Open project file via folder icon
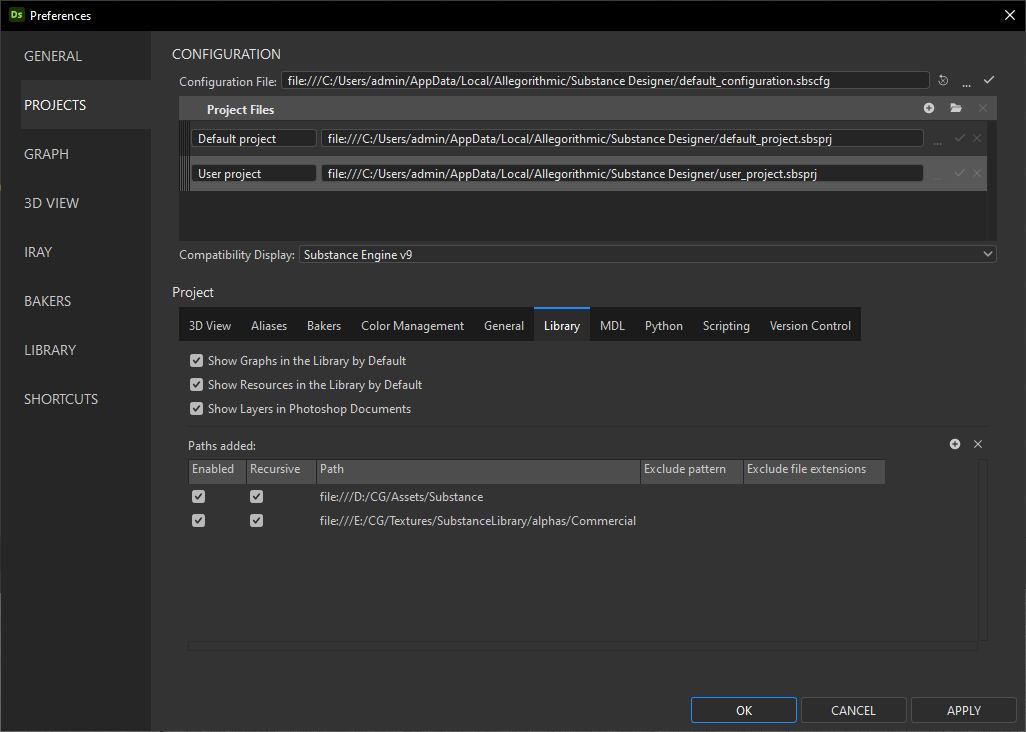1026x732 pixels. click(x=956, y=108)
